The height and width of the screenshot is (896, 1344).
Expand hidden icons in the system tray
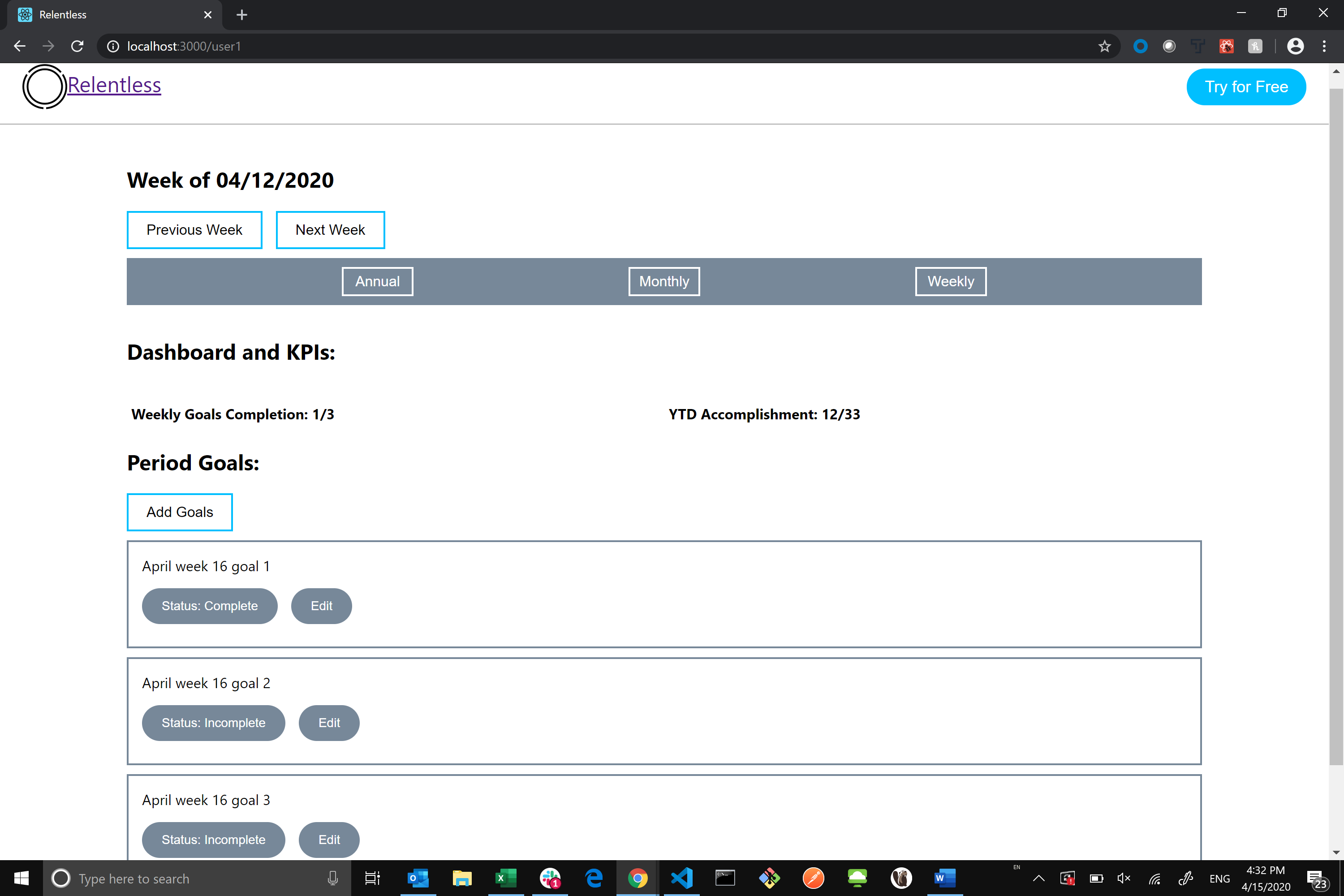pos(1039,878)
